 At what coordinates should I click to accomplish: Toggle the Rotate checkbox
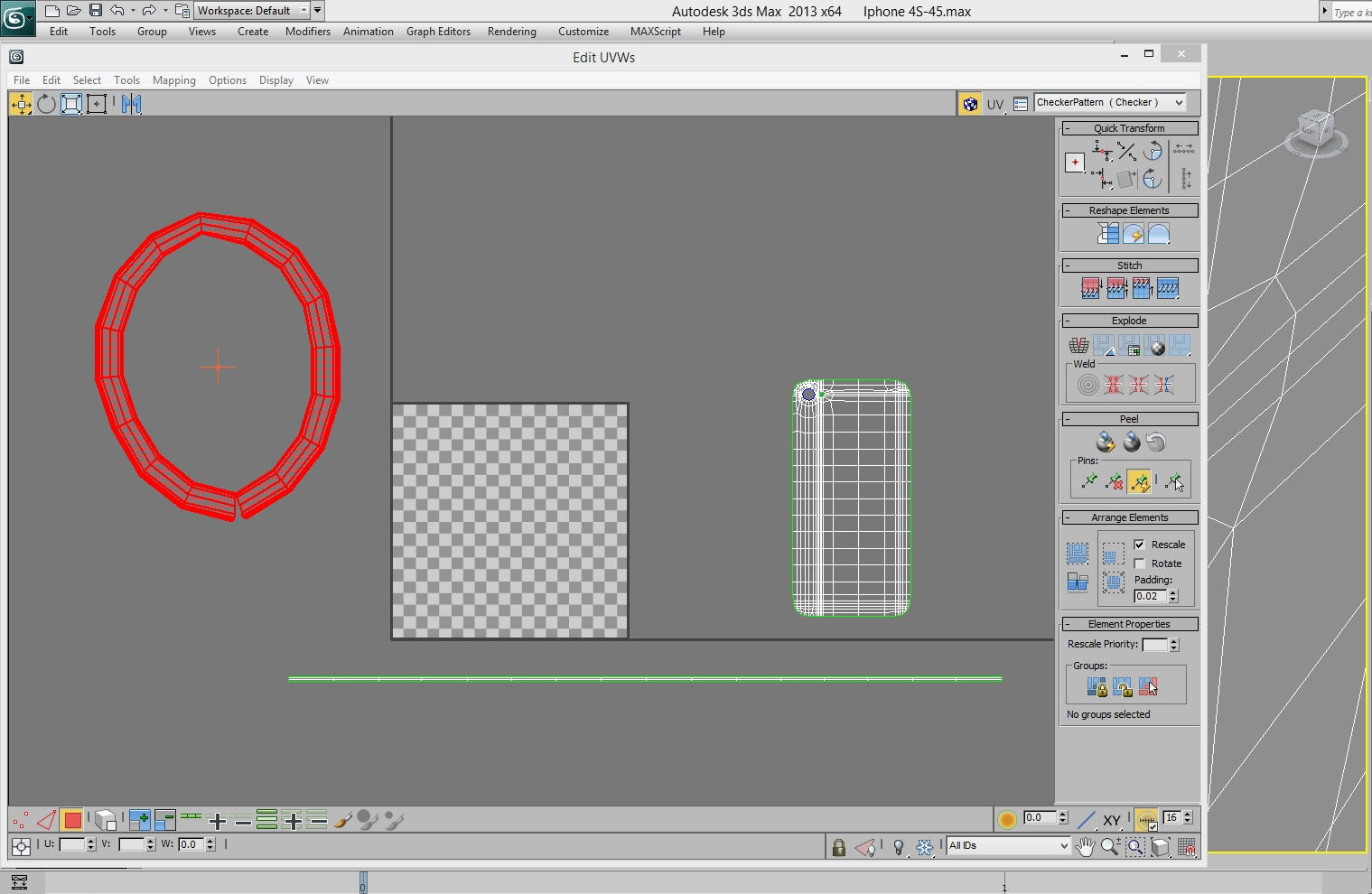point(1140,563)
